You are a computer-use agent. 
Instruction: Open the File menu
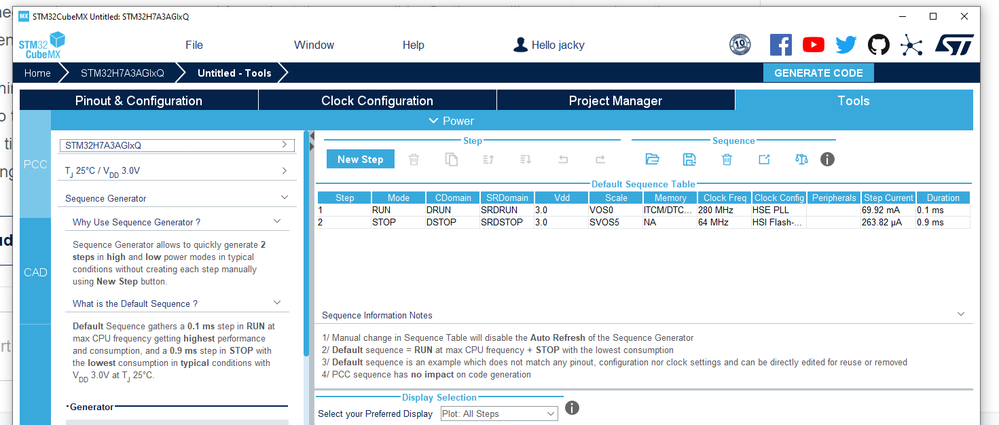click(194, 45)
